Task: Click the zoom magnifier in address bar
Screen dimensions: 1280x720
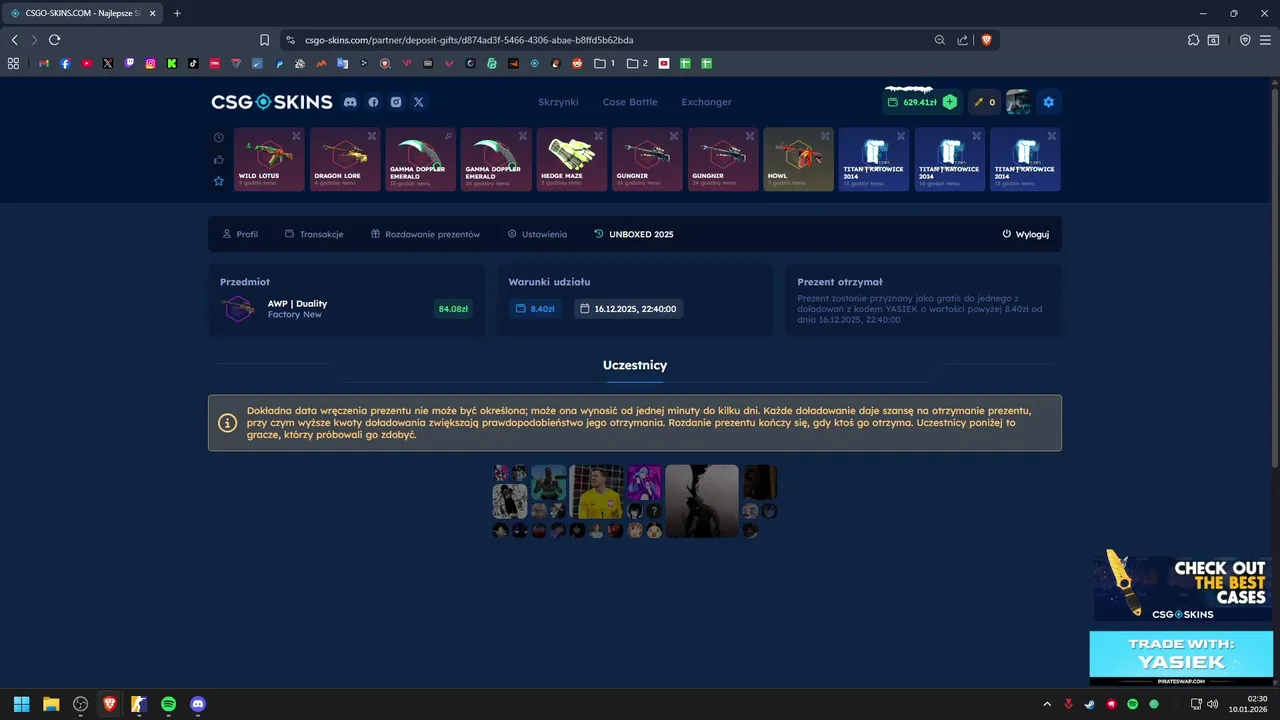Action: (x=940, y=40)
